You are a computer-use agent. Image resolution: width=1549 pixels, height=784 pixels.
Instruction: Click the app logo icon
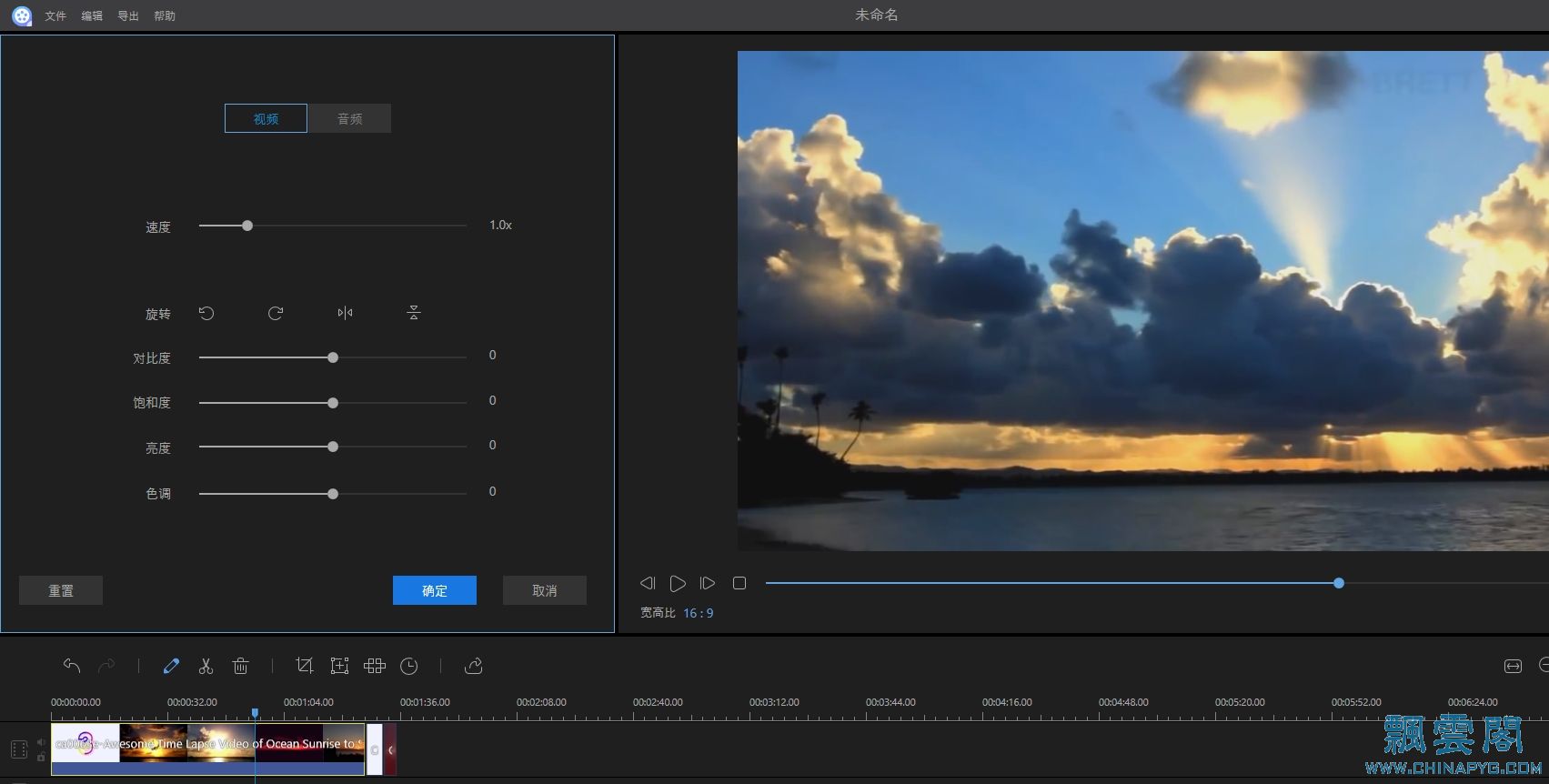click(x=22, y=15)
